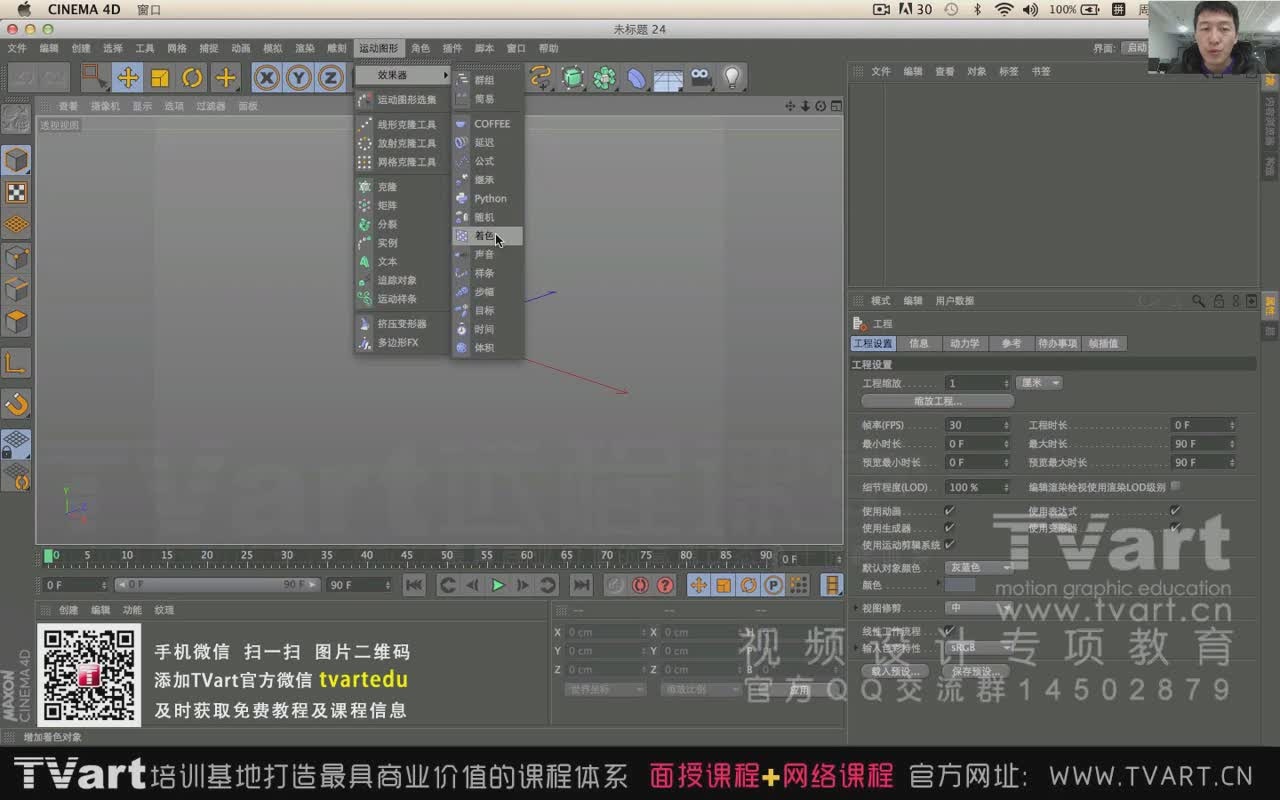Toggle the X axis lock icon
The height and width of the screenshot is (800, 1280).
click(x=266, y=77)
